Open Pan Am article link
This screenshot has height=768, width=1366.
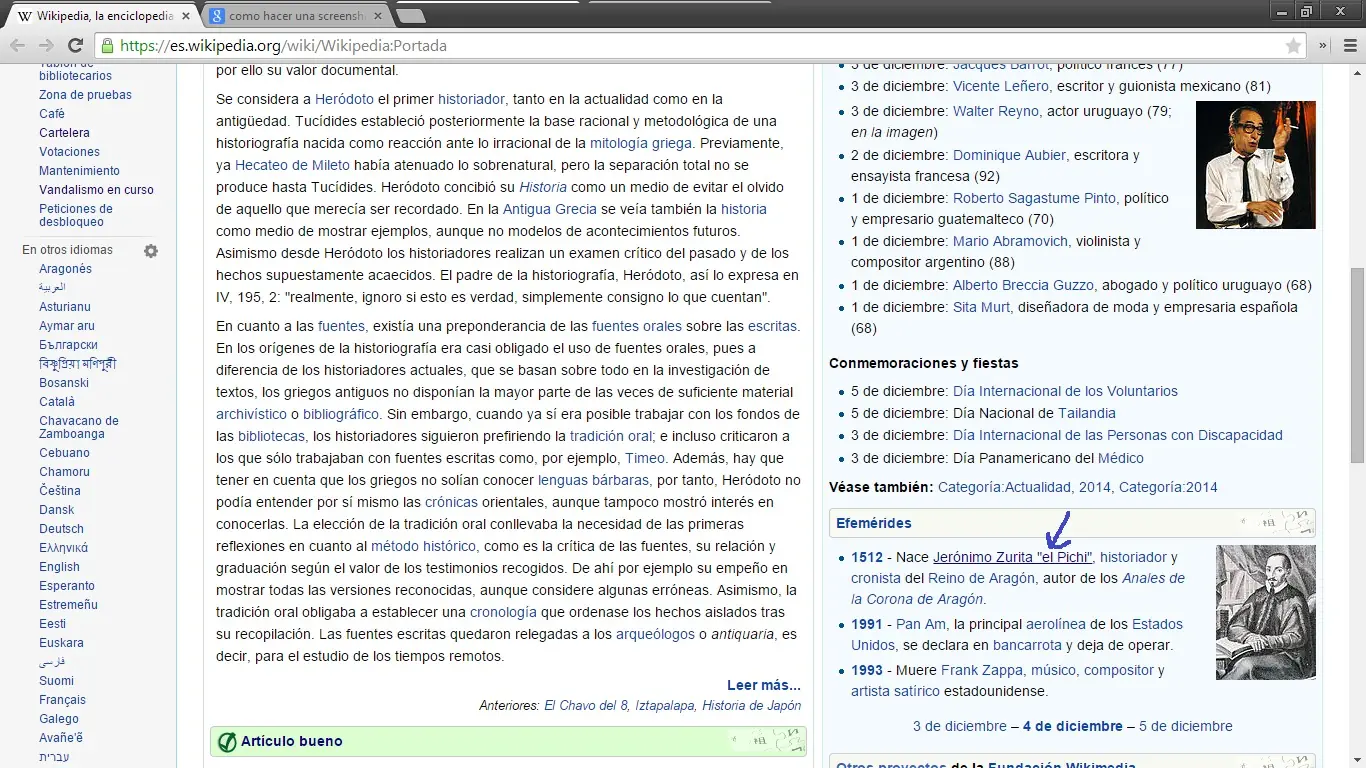[x=921, y=624]
